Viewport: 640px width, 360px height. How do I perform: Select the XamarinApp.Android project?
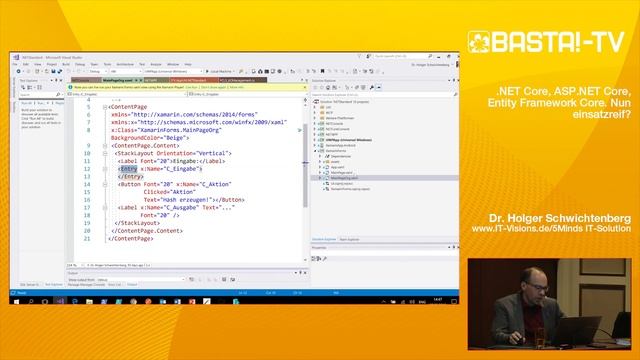(340, 145)
